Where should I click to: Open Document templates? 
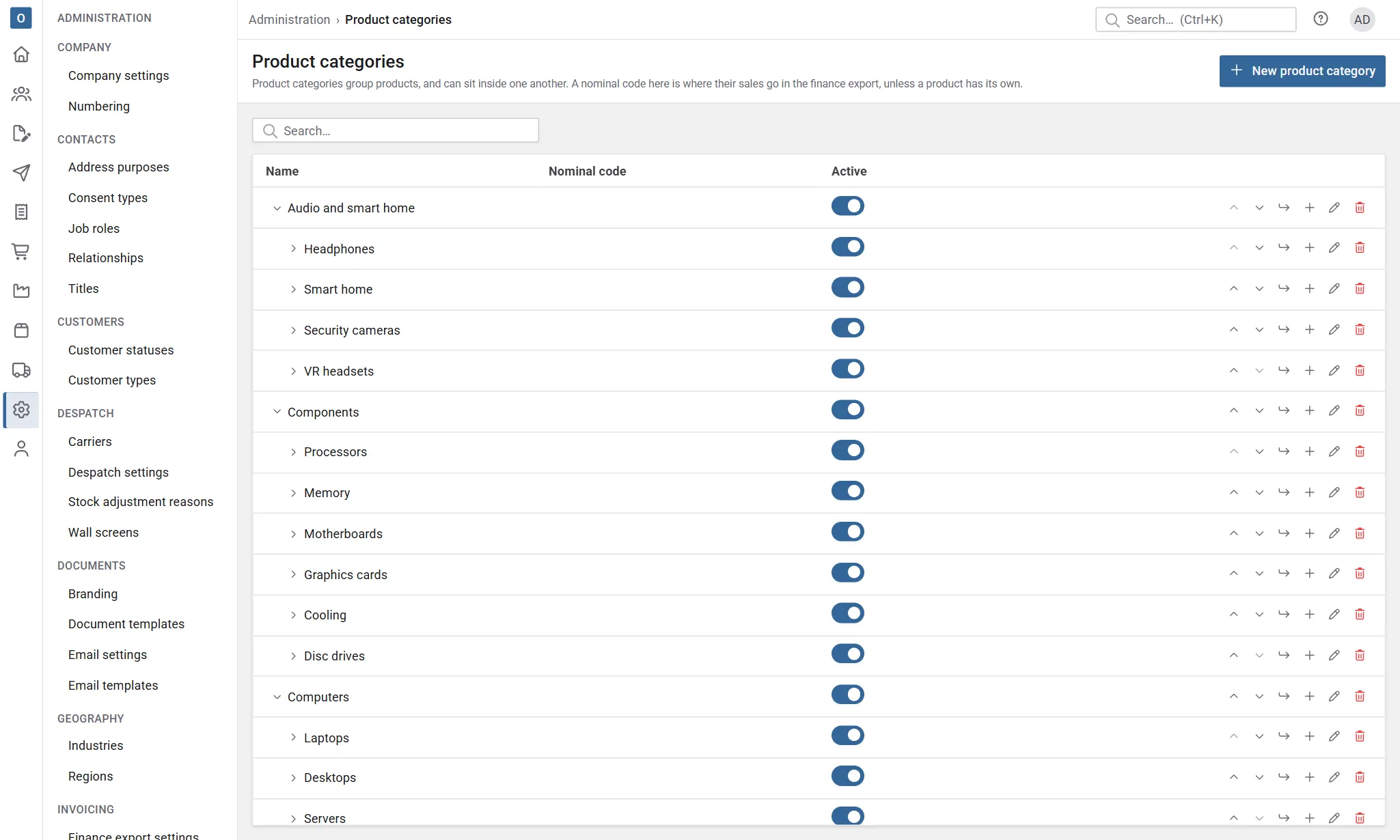(x=126, y=624)
